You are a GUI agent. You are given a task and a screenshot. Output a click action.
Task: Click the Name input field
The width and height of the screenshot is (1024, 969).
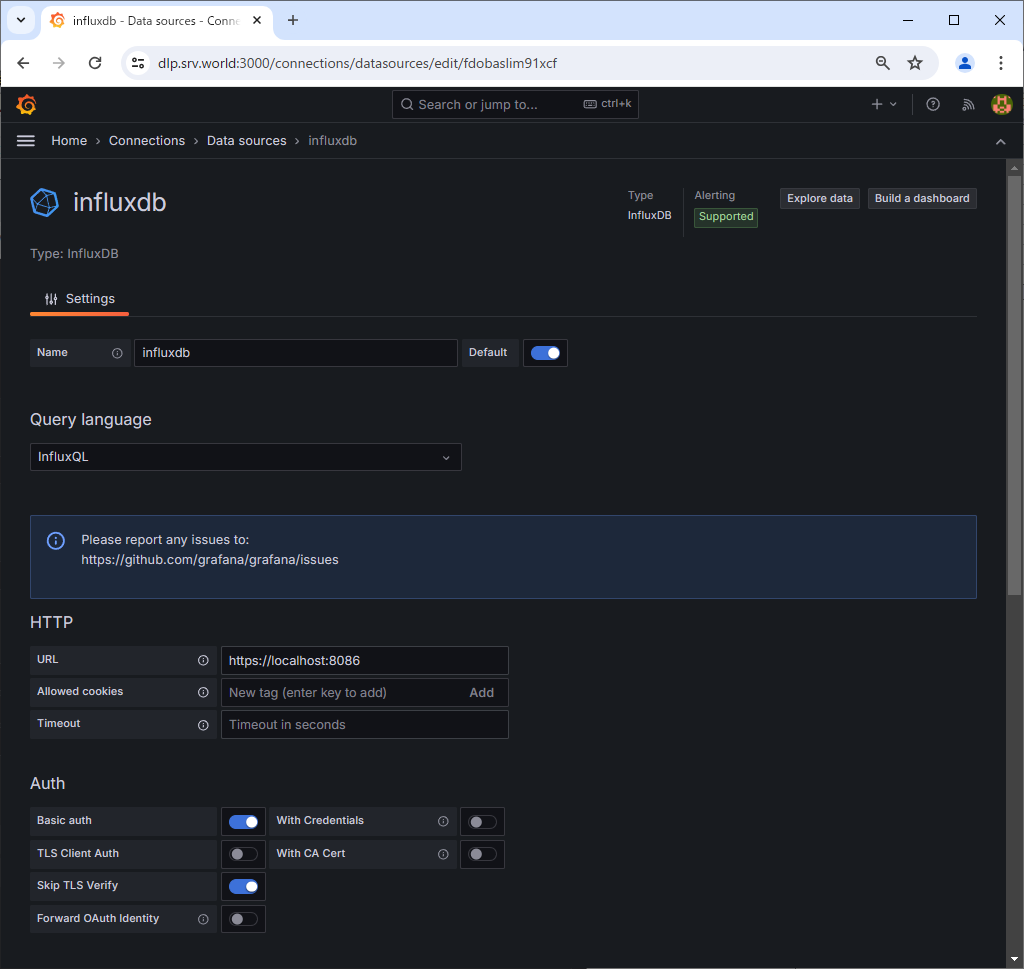pyautogui.click(x=296, y=353)
